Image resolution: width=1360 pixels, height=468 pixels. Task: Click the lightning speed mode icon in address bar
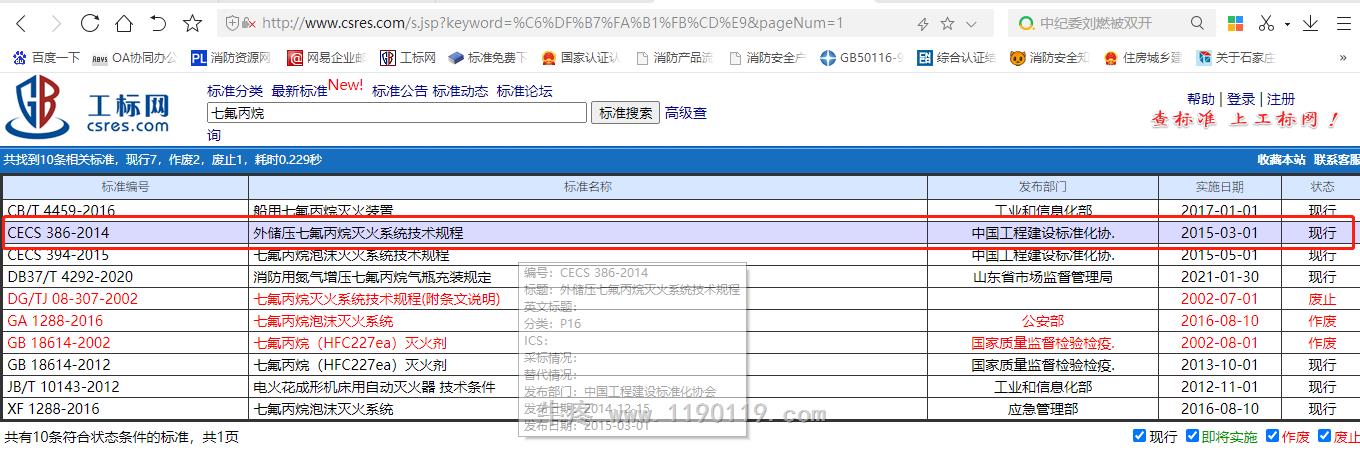pyautogui.click(x=923, y=23)
